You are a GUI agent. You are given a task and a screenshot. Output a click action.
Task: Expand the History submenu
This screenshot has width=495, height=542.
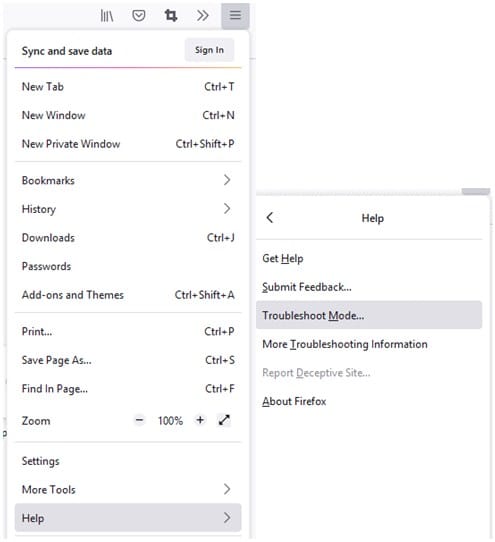click(x=128, y=209)
